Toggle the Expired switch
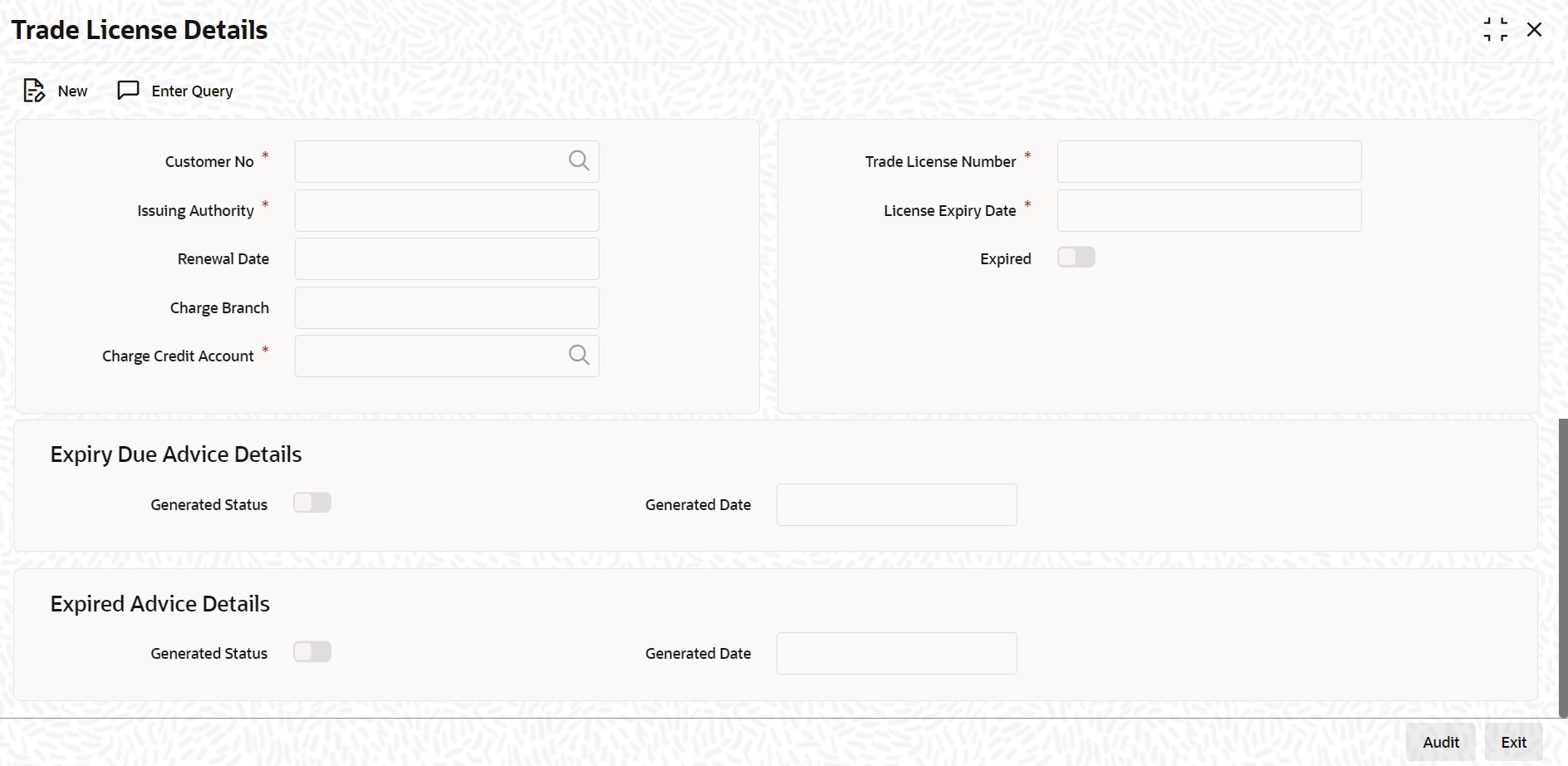The width and height of the screenshot is (1568, 766). (1076, 258)
